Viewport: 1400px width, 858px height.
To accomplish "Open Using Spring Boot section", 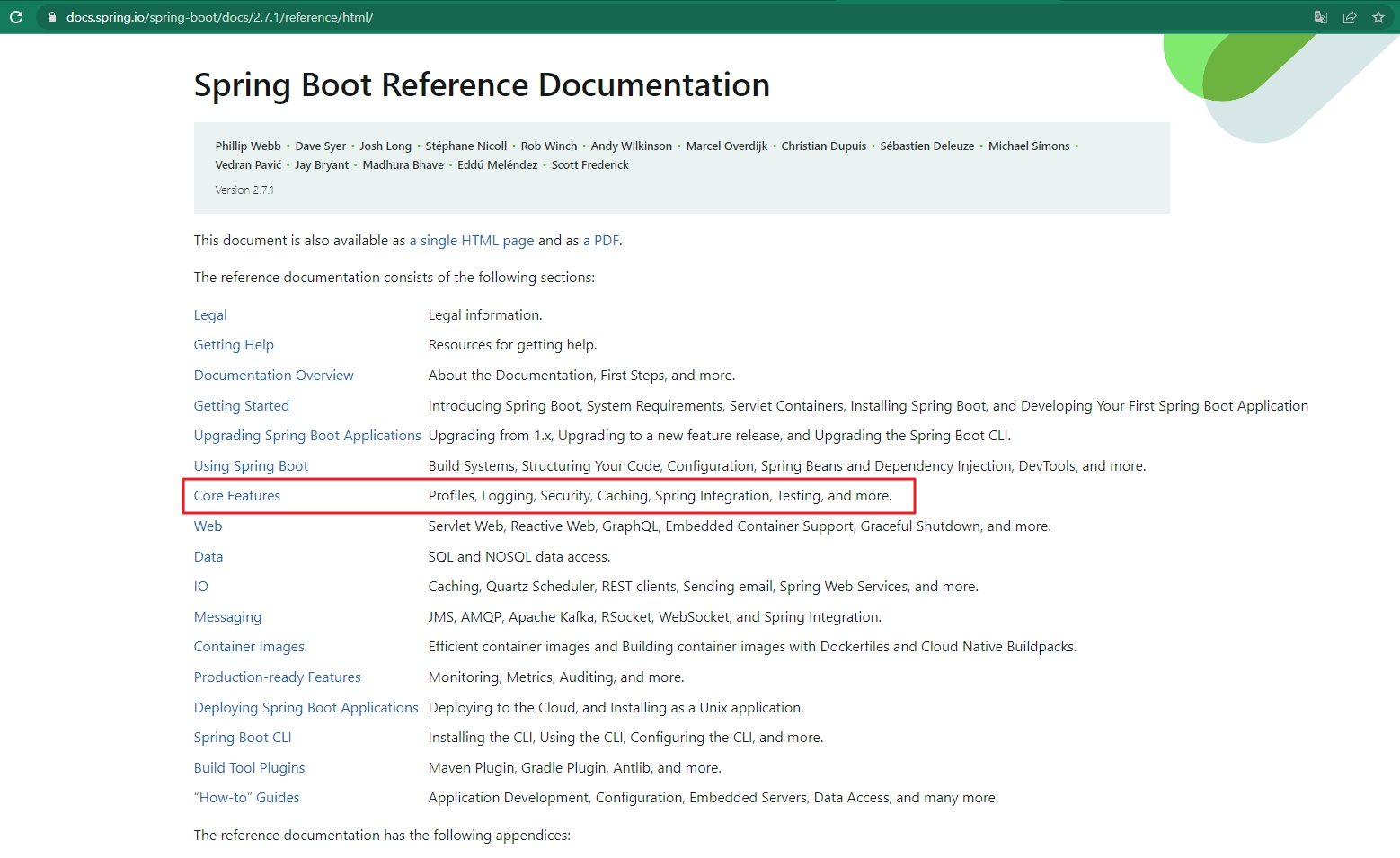I will click(251, 466).
